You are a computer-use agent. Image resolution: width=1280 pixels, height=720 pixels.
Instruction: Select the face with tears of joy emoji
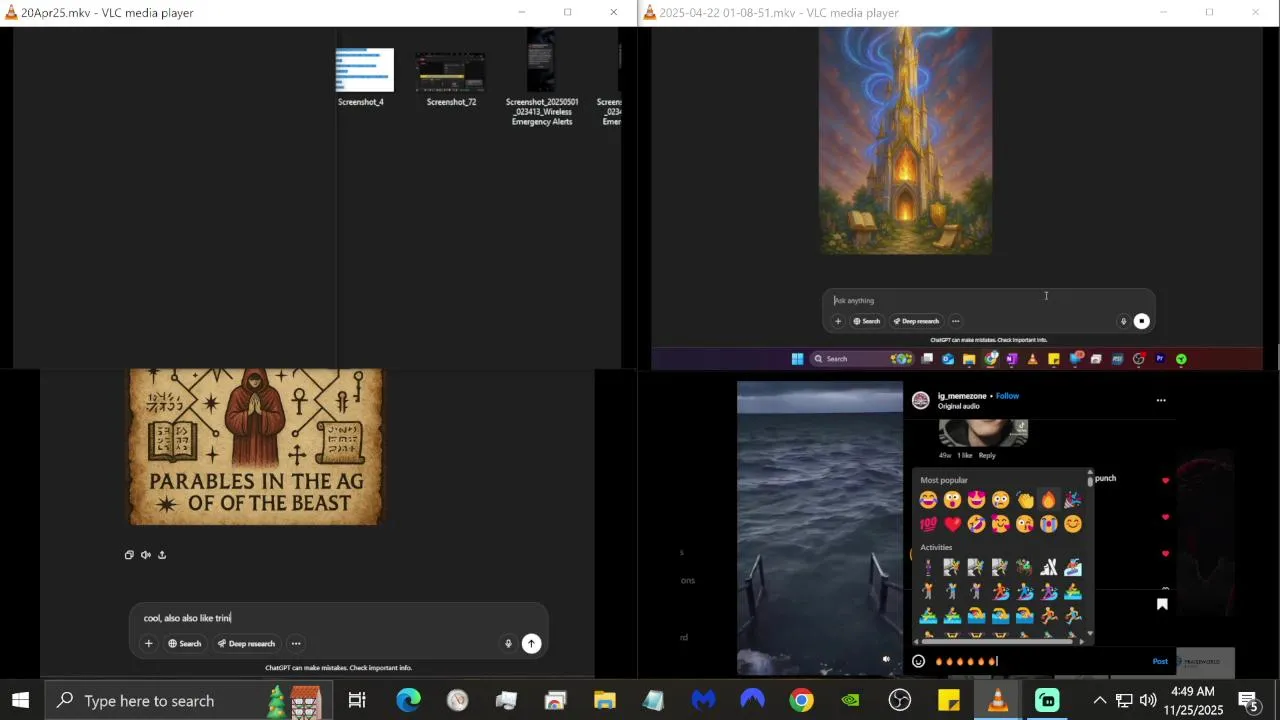click(x=928, y=500)
